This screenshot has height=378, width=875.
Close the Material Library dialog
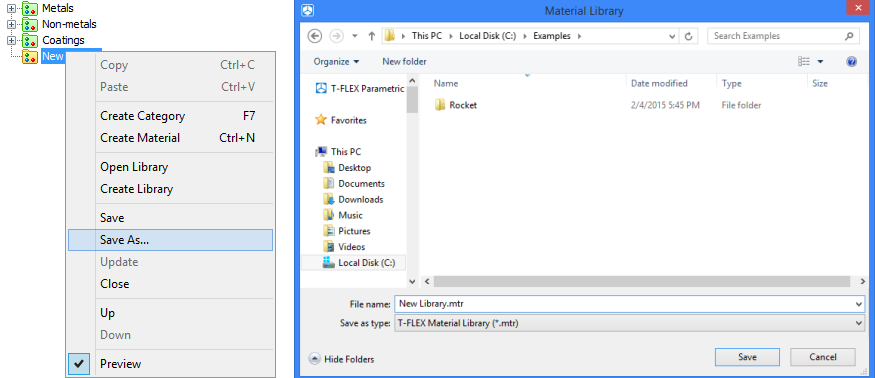859,8
